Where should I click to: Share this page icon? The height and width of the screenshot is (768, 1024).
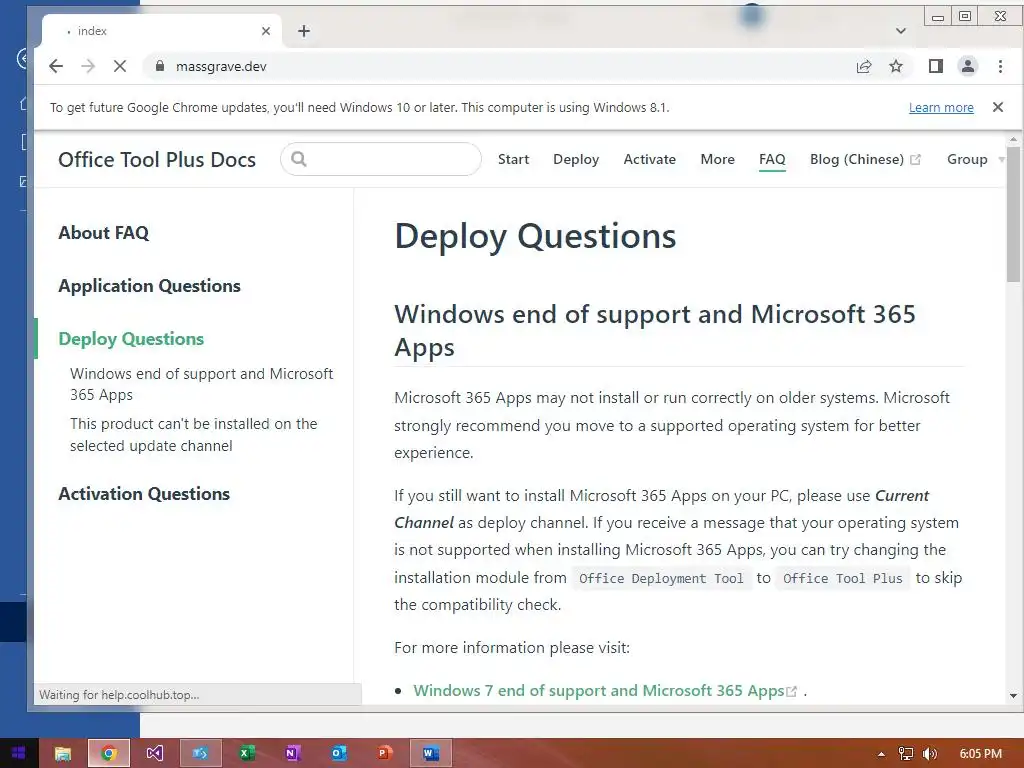pyautogui.click(x=864, y=66)
